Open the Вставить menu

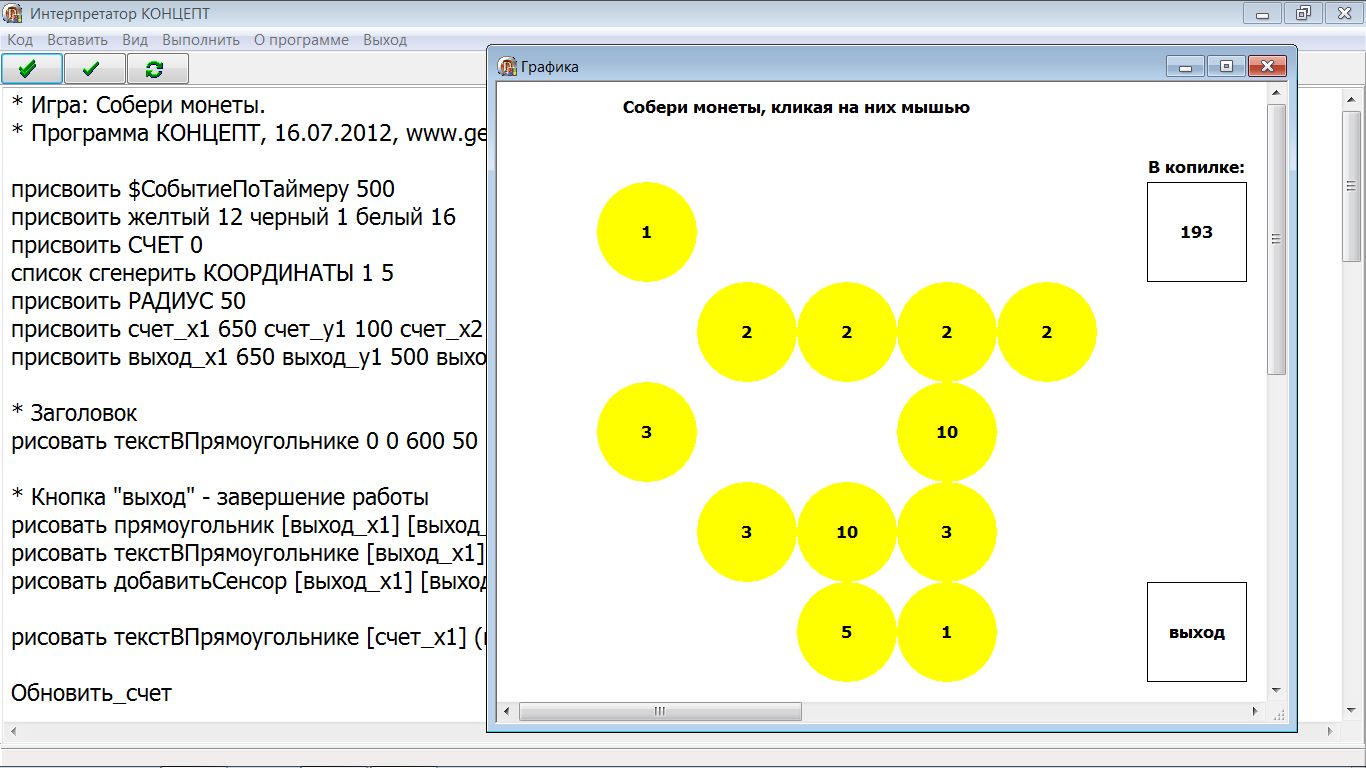[x=77, y=40]
